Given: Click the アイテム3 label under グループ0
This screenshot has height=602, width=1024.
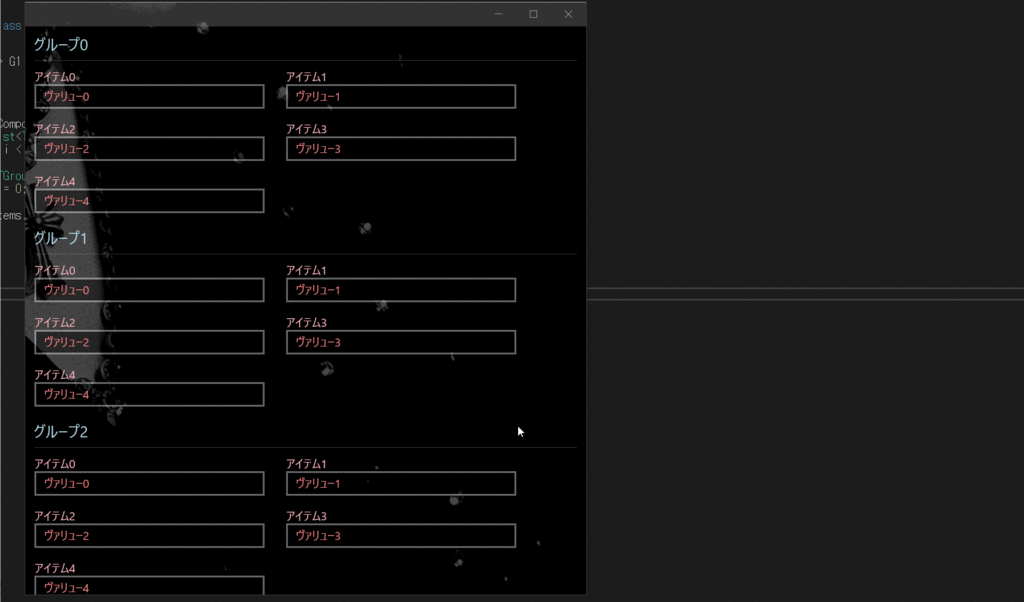Looking at the screenshot, I should coord(306,129).
